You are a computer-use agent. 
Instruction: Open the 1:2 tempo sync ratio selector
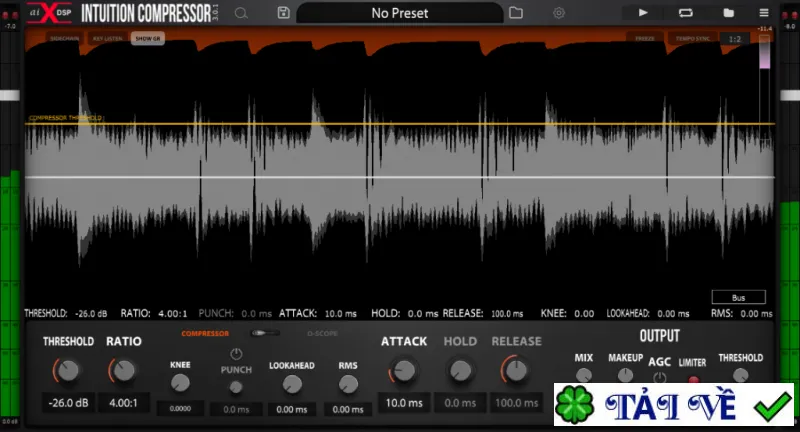tap(734, 39)
